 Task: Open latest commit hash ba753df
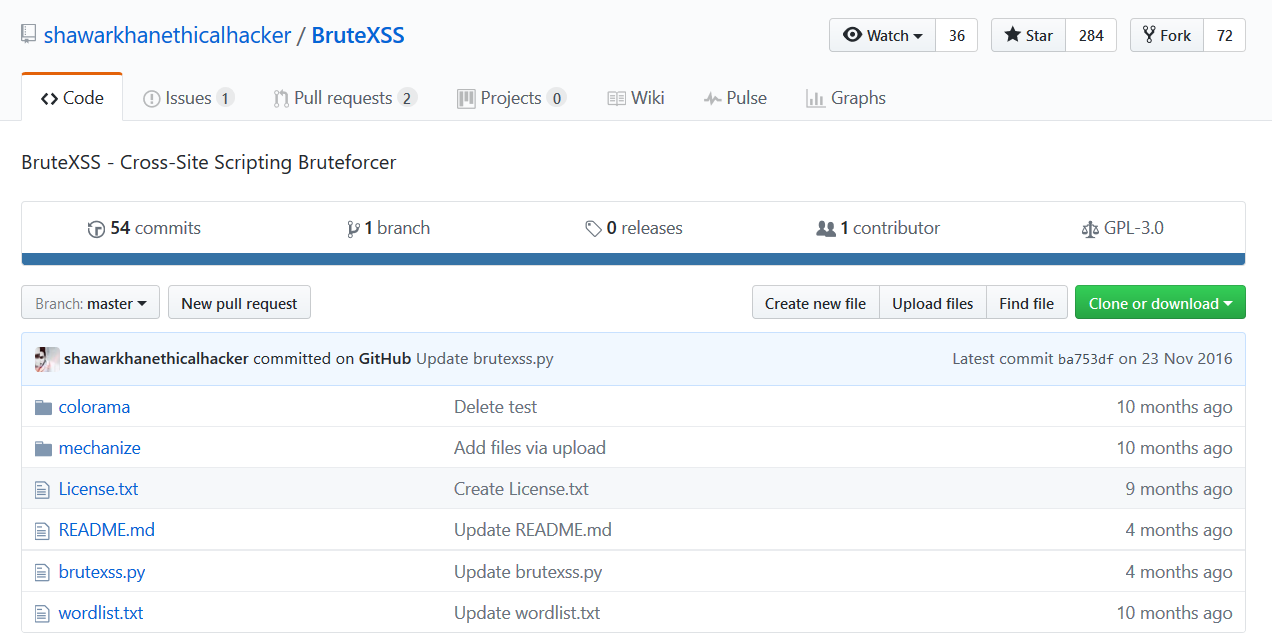coord(1085,359)
